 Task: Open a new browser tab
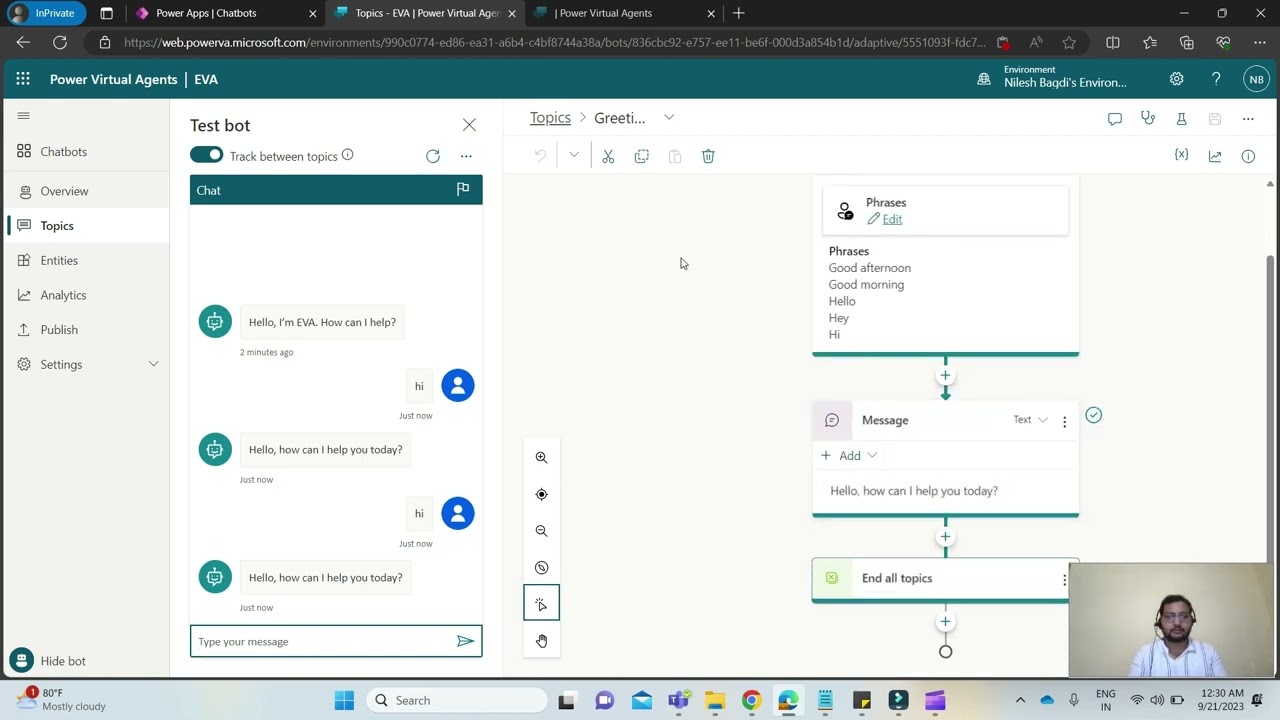(739, 13)
